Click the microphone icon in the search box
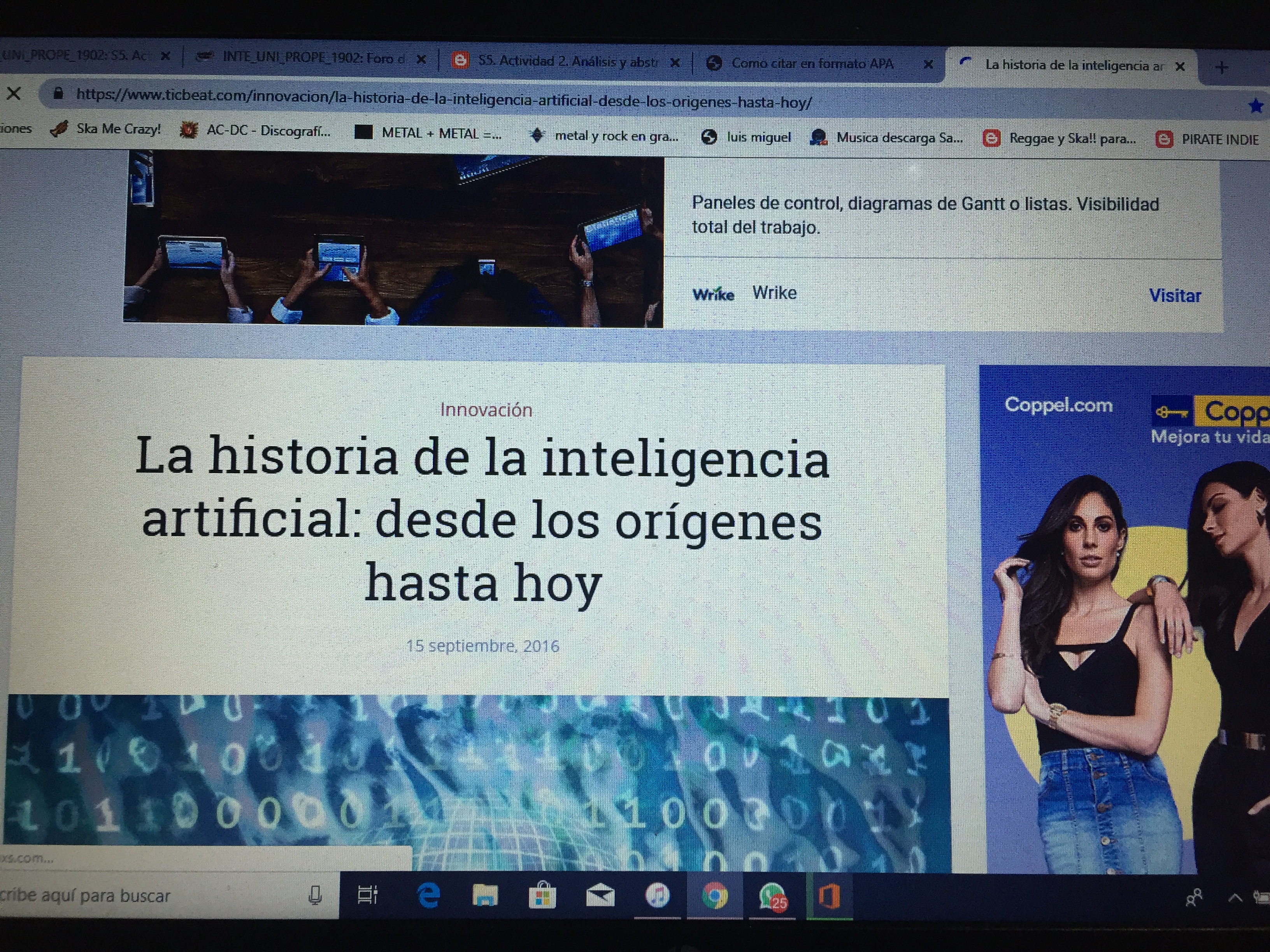This screenshot has height=952, width=1270. coord(315,894)
